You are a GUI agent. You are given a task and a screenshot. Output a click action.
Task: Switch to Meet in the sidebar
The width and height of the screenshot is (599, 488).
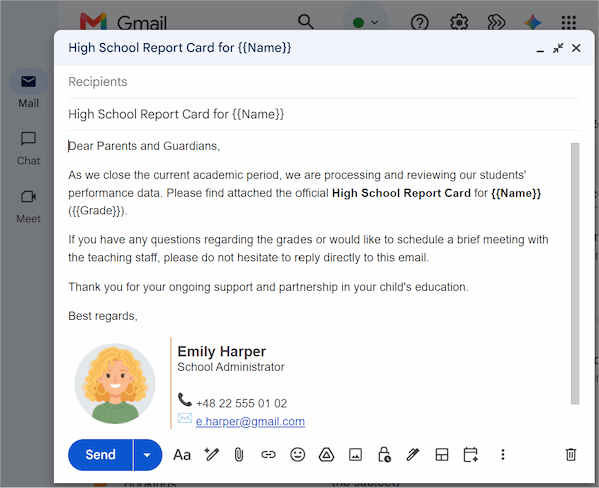pyautogui.click(x=29, y=207)
